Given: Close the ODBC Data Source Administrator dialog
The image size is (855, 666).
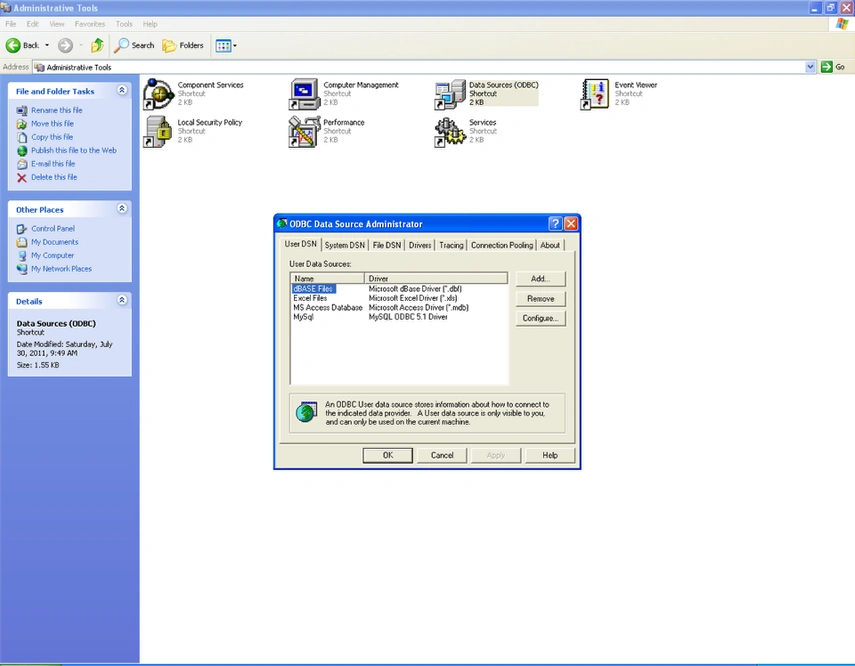Looking at the screenshot, I should 571,224.
